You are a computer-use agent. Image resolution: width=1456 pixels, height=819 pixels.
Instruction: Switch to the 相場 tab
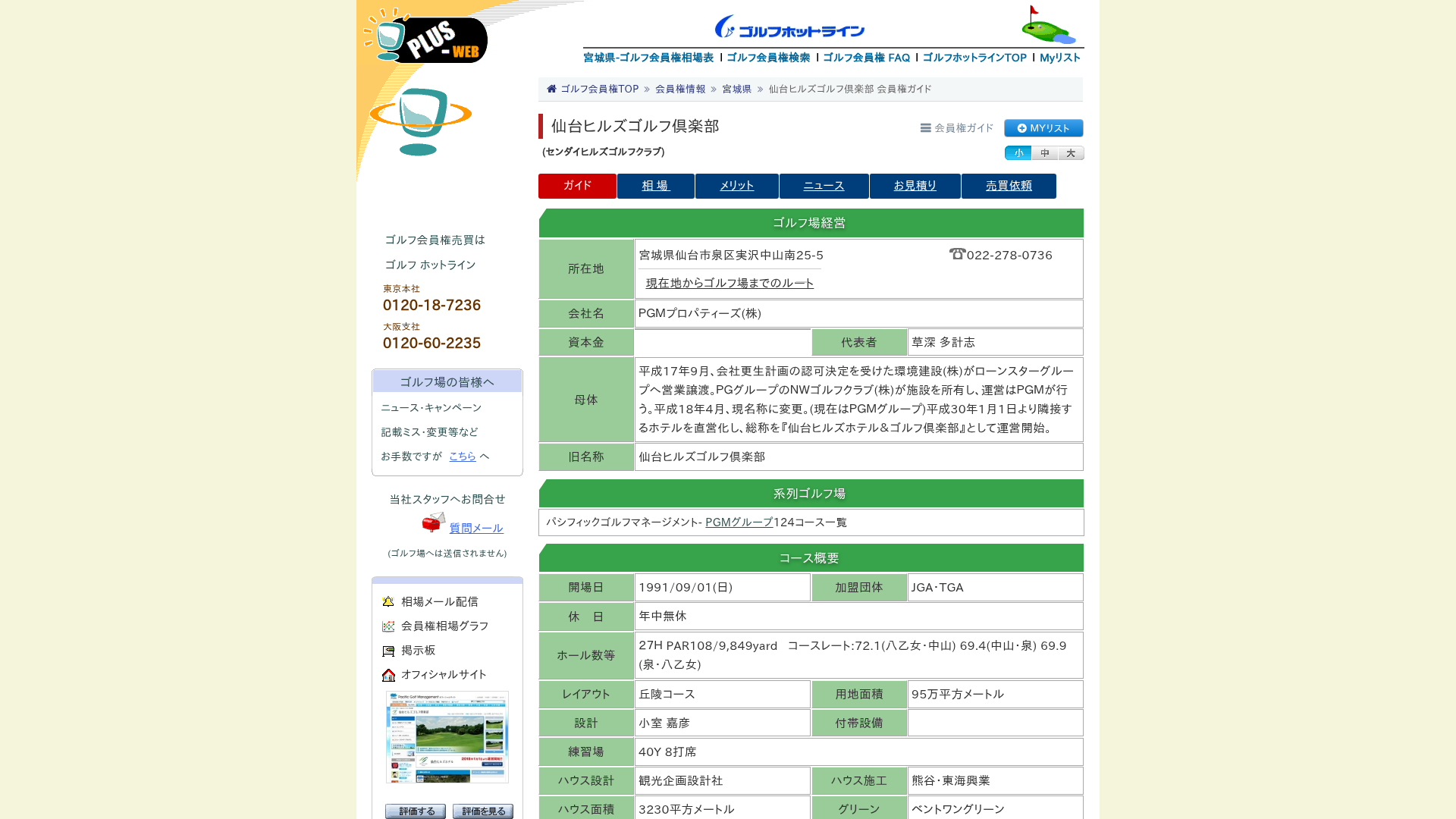pyautogui.click(x=656, y=186)
